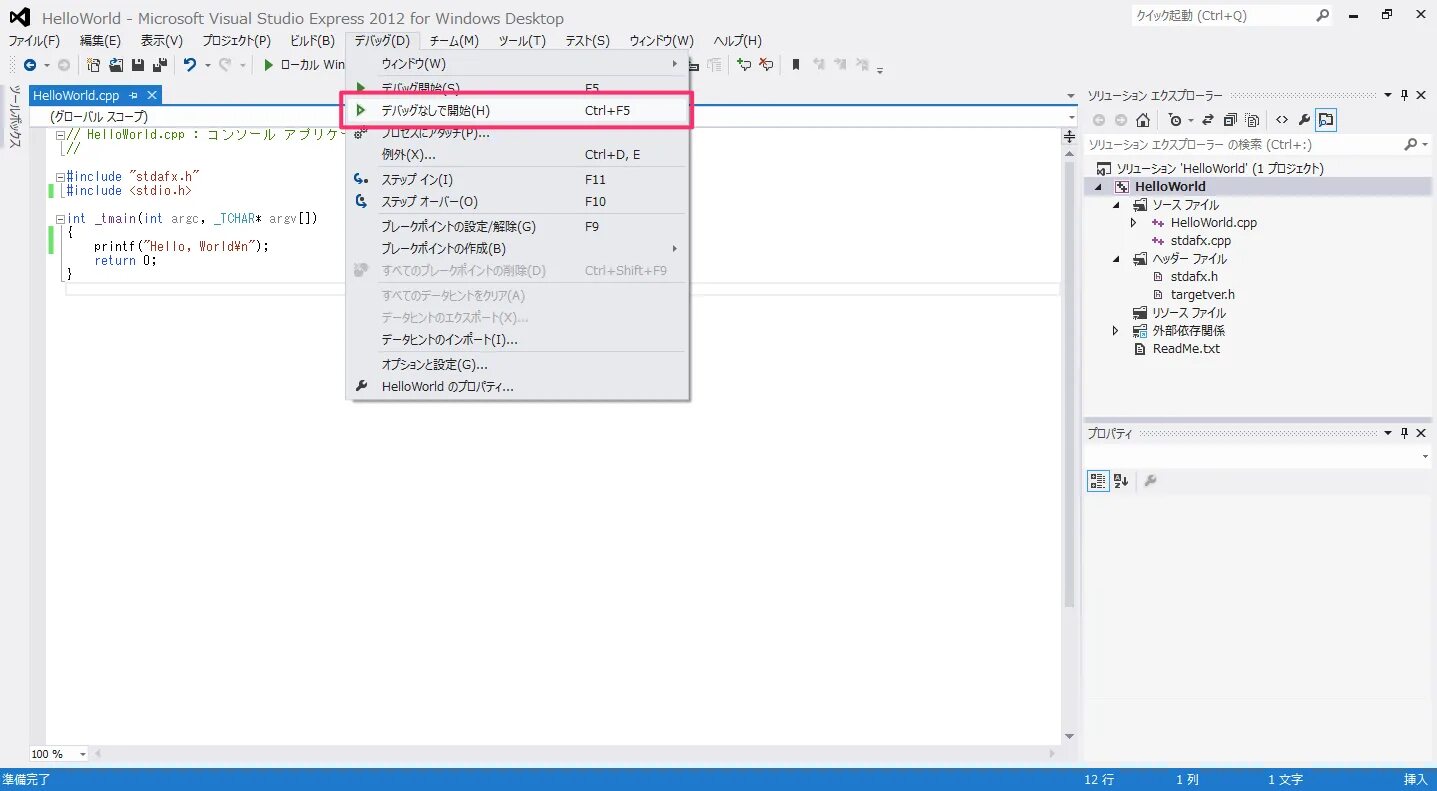Sort properties alphabetically with the A-Z icon
Viewport: 1437px width, 791px height.
pyautogui.click(x=1121, y=481)
